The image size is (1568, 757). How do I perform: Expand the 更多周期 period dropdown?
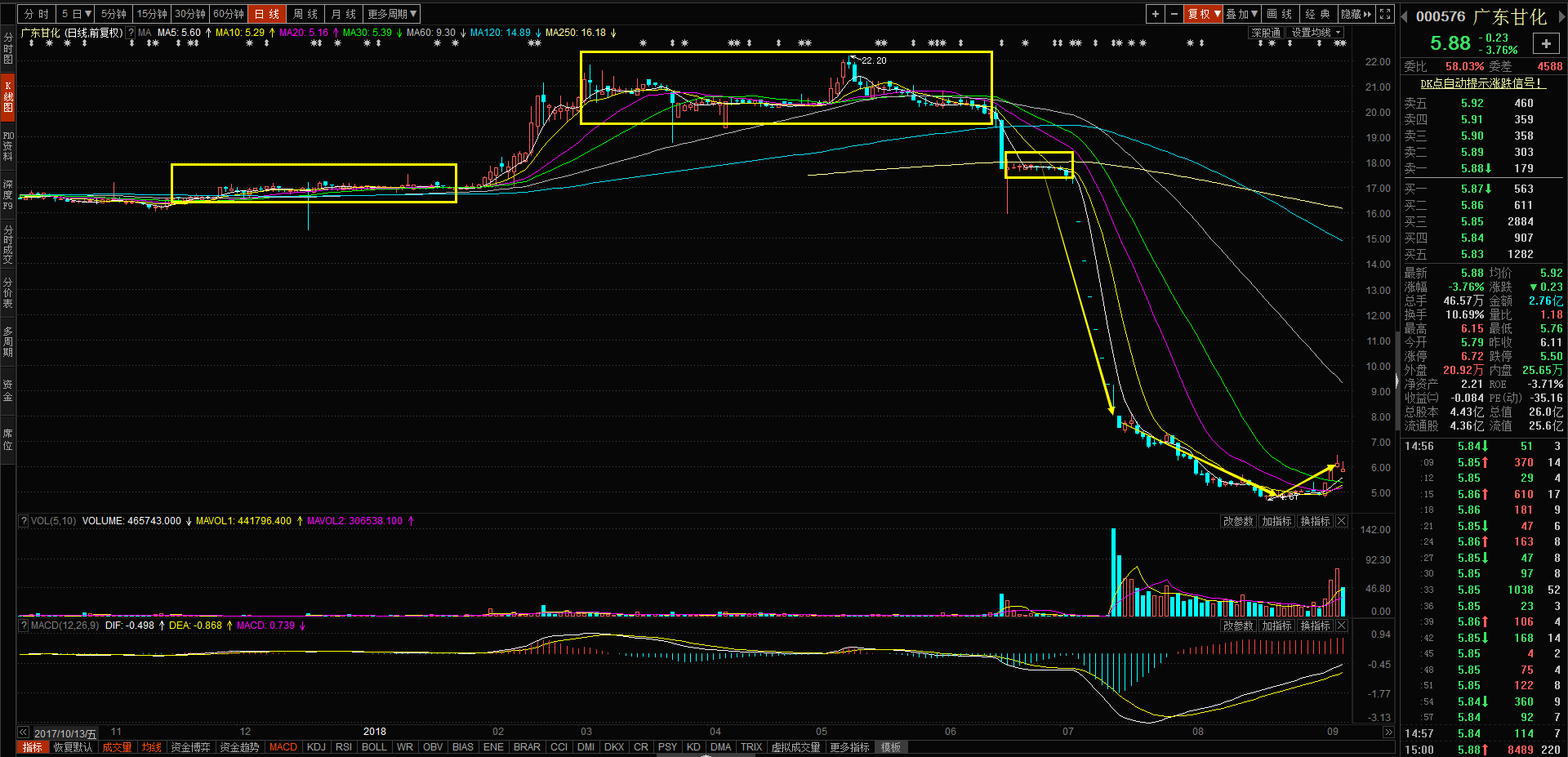[x=392, y=14]
